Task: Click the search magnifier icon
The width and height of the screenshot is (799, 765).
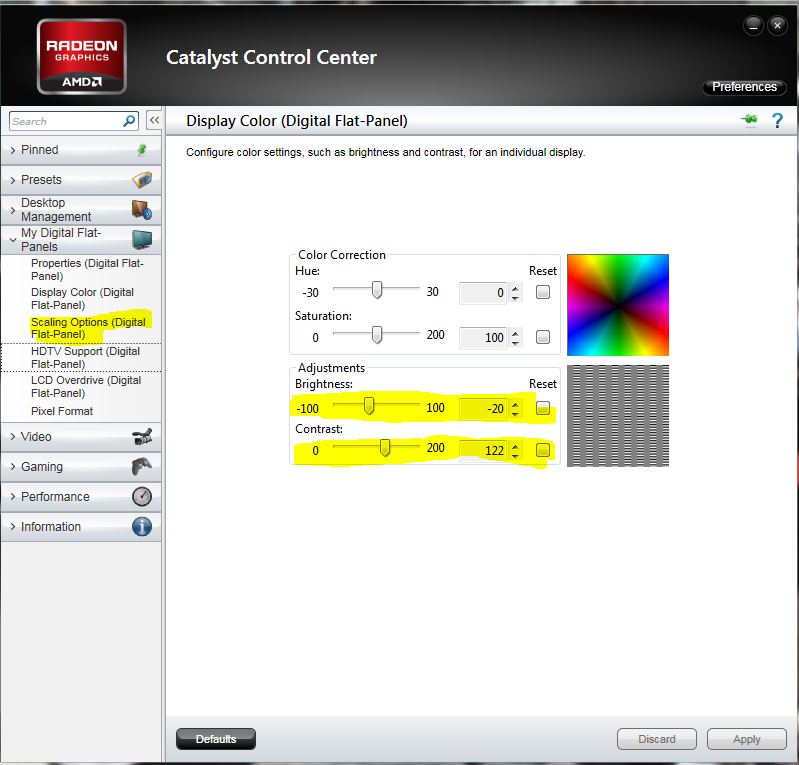Action: (x=129, y=121)
